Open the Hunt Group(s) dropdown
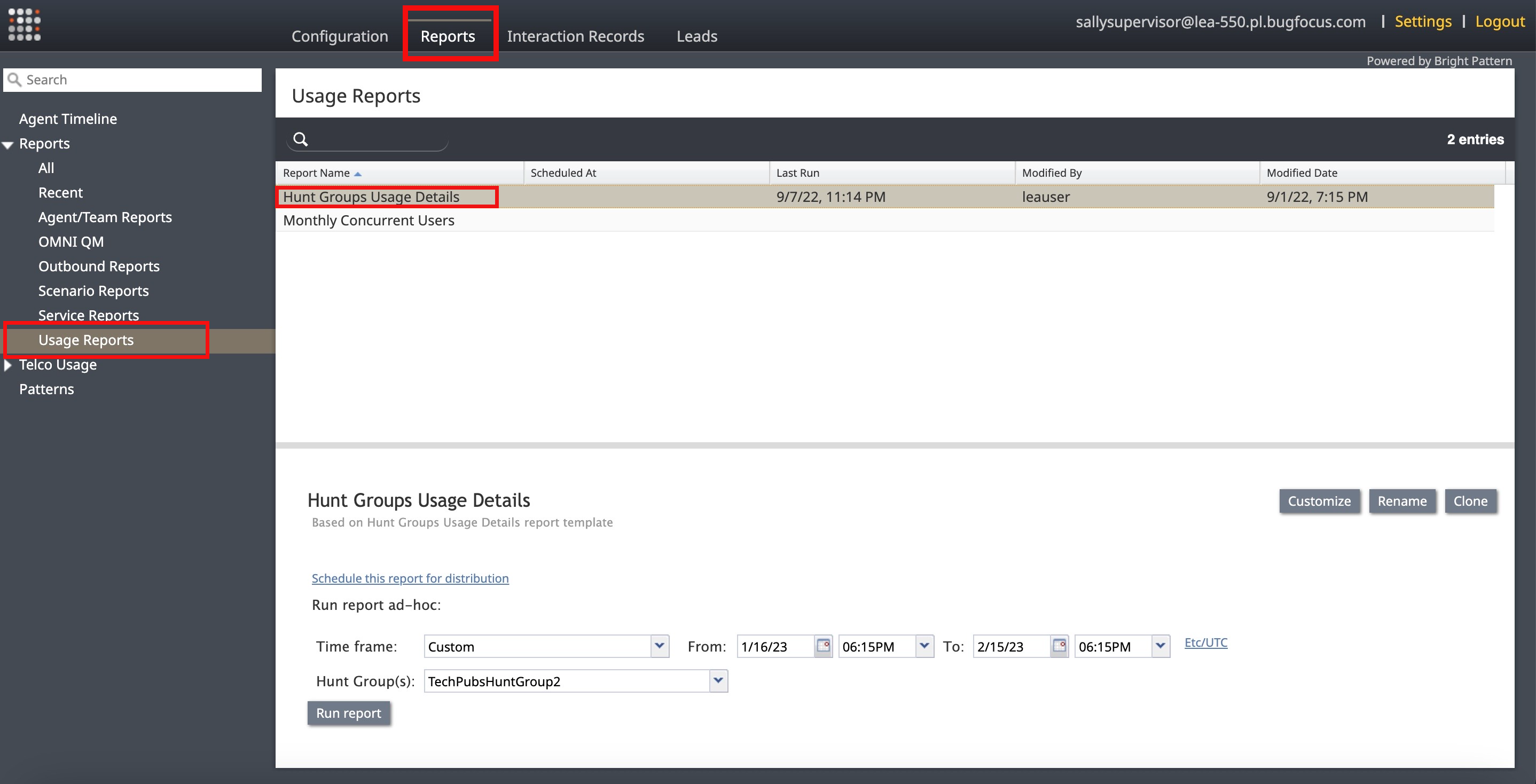This screenshot has height=784, width=1536. tap(718, 681)
